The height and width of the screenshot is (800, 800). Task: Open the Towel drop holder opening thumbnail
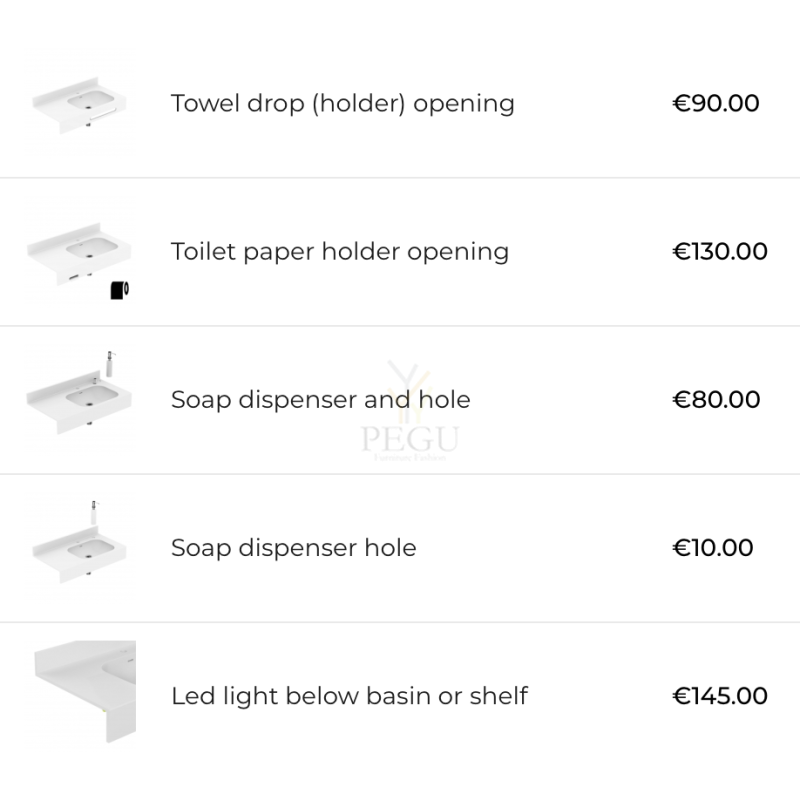click(x=80, y=104)
